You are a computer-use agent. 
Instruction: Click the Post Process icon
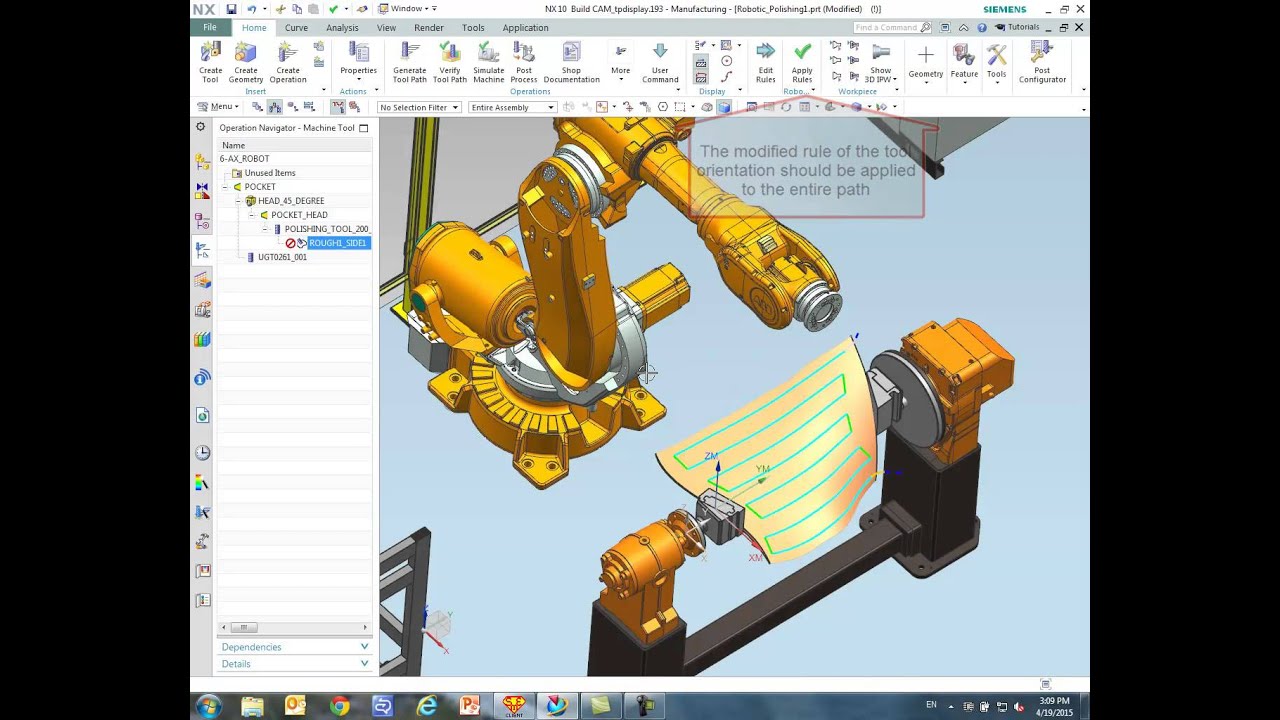pyautogui.click(x=524, y=62)
